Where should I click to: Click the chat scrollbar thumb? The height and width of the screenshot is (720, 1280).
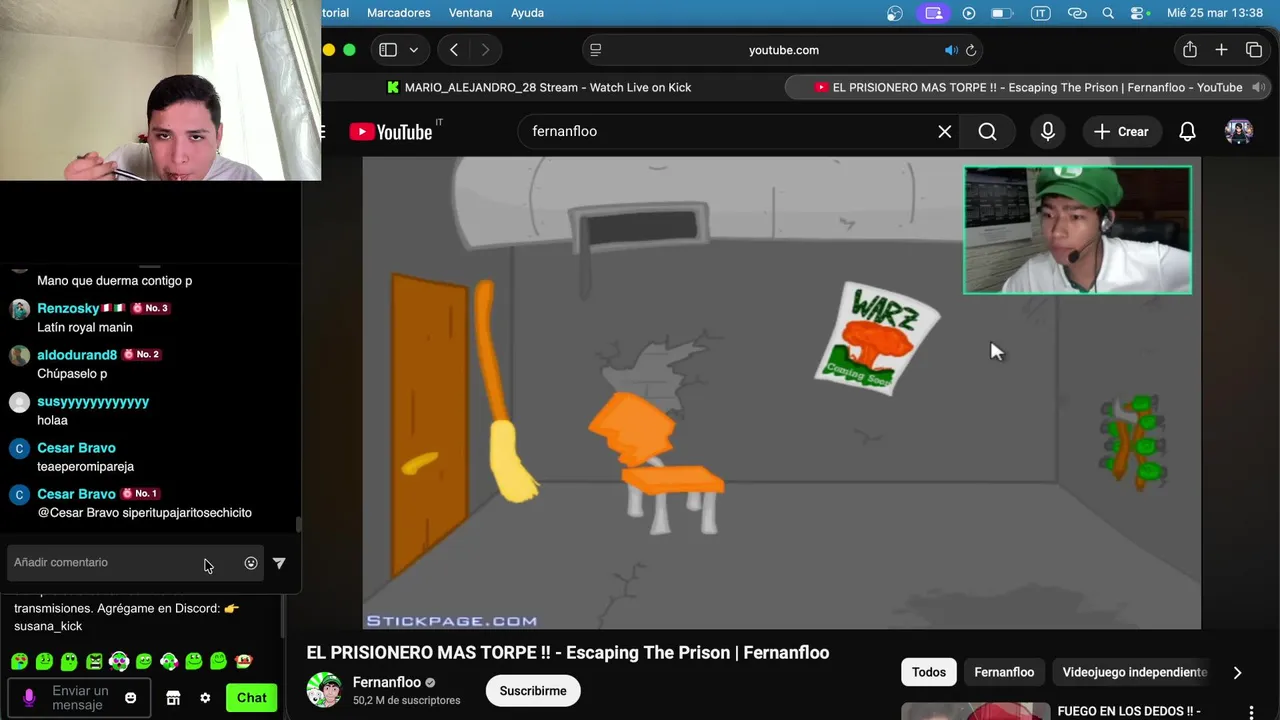pyautogui.click(x=296, y=525)
